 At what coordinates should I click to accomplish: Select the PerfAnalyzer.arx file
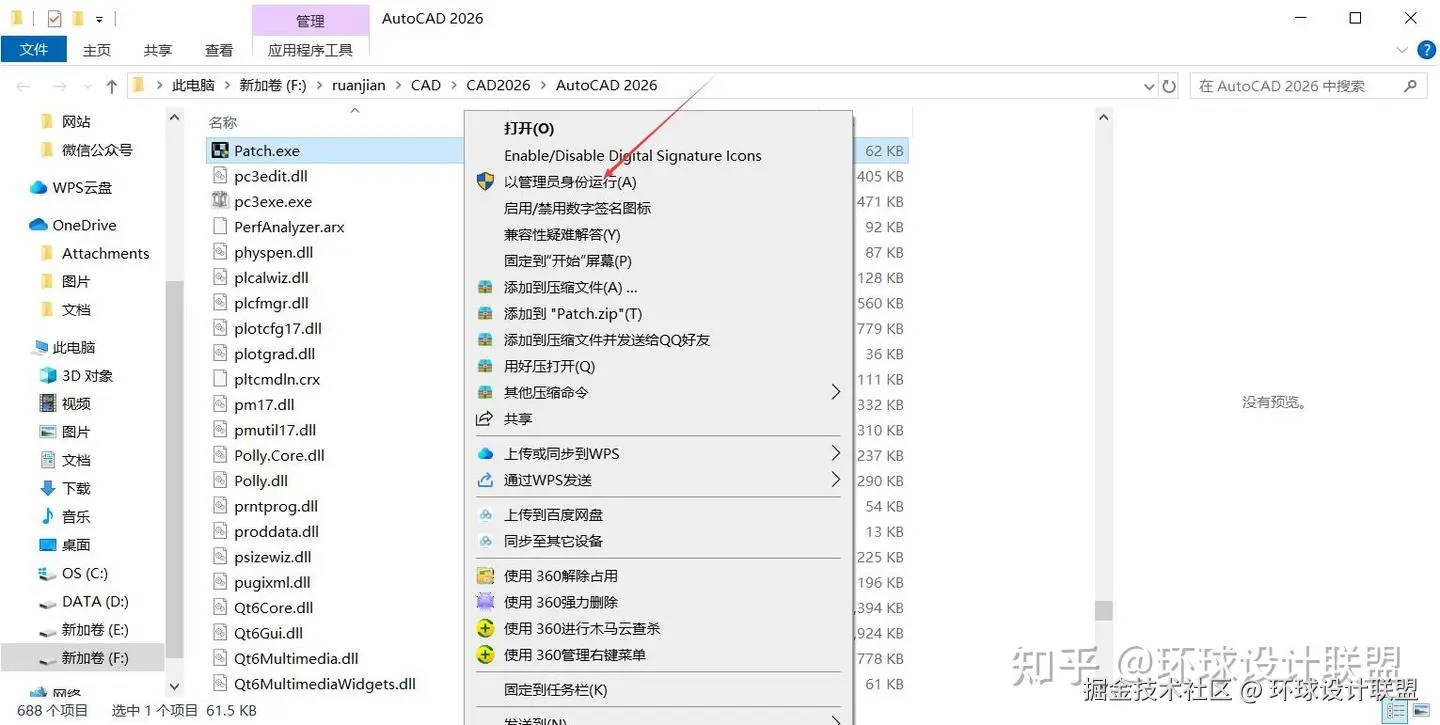(289, 227)
